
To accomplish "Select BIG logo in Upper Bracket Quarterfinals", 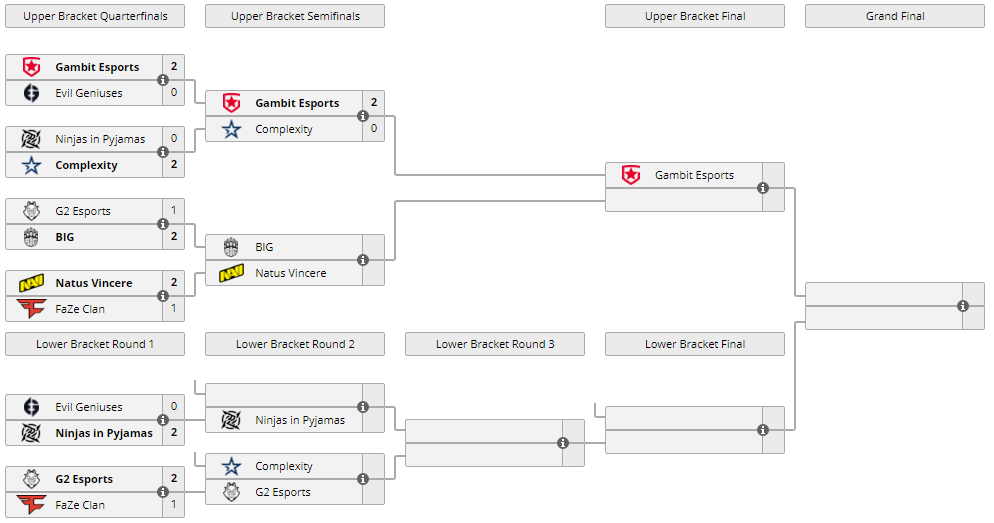I will pyautogui.click(x=31, y=237).
